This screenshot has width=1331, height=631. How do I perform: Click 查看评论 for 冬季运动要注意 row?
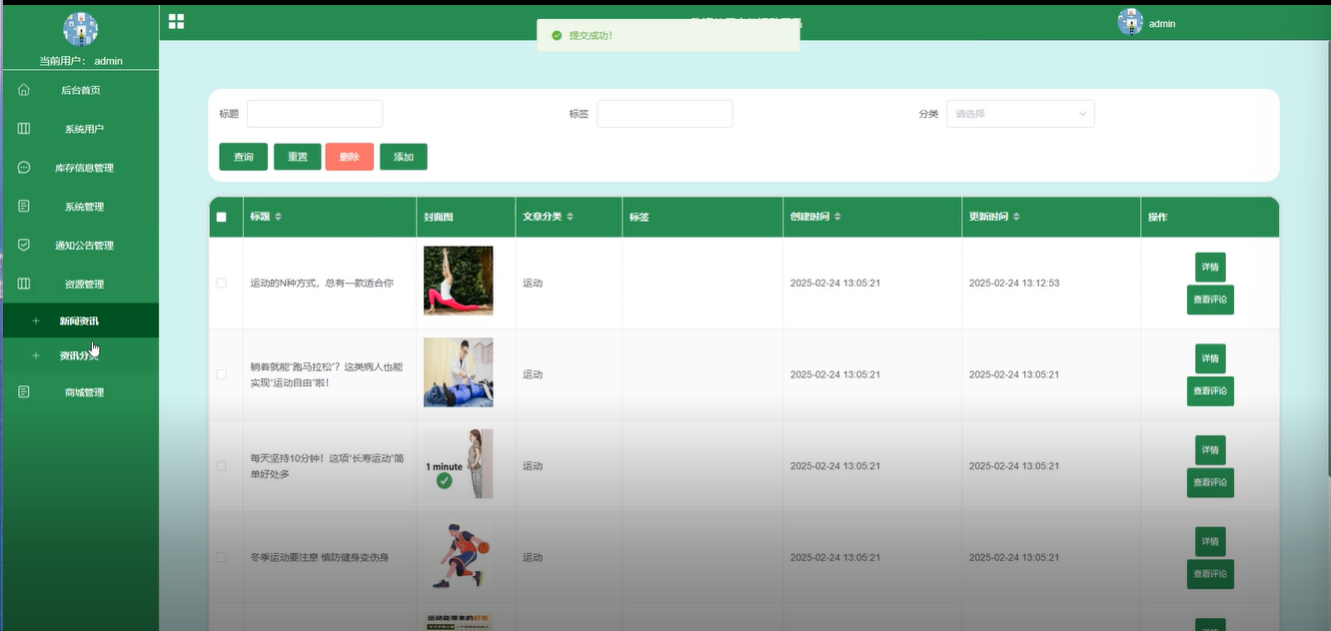[1210, 574]
